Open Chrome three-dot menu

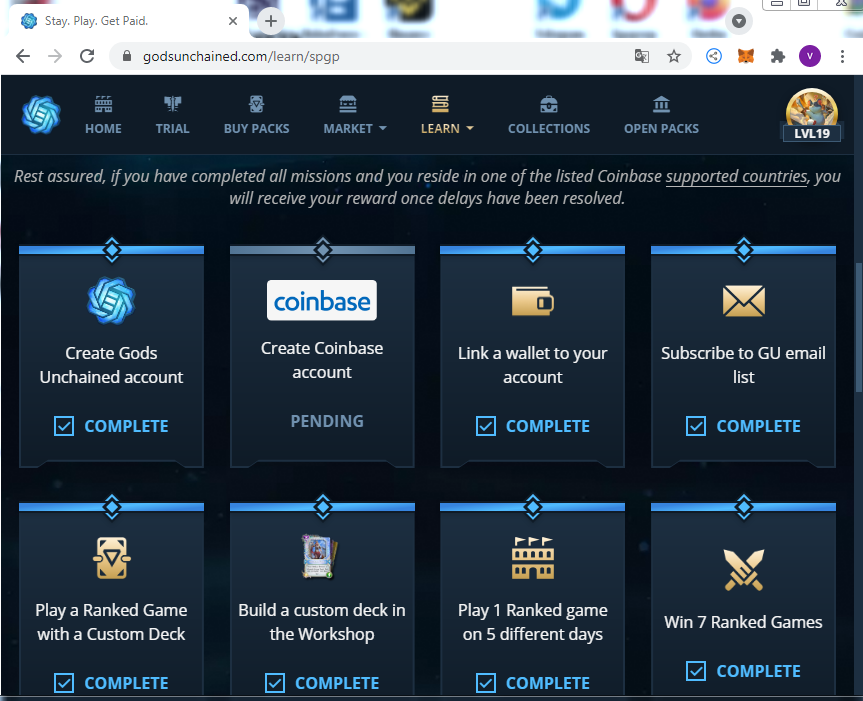842,56
